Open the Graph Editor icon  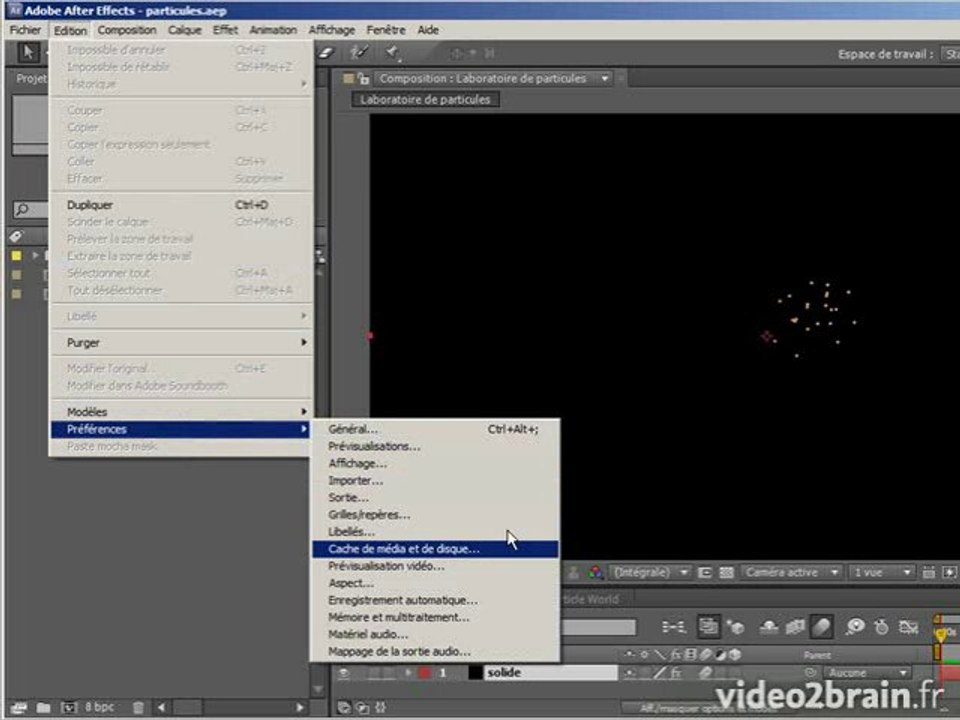[x=909, y=626]
